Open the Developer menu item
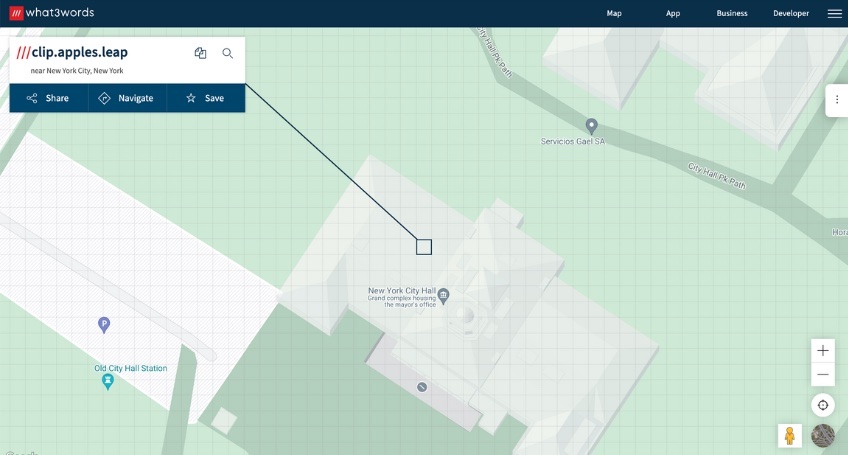The height and width of the screenshot is (455, 848). [791, 14]
